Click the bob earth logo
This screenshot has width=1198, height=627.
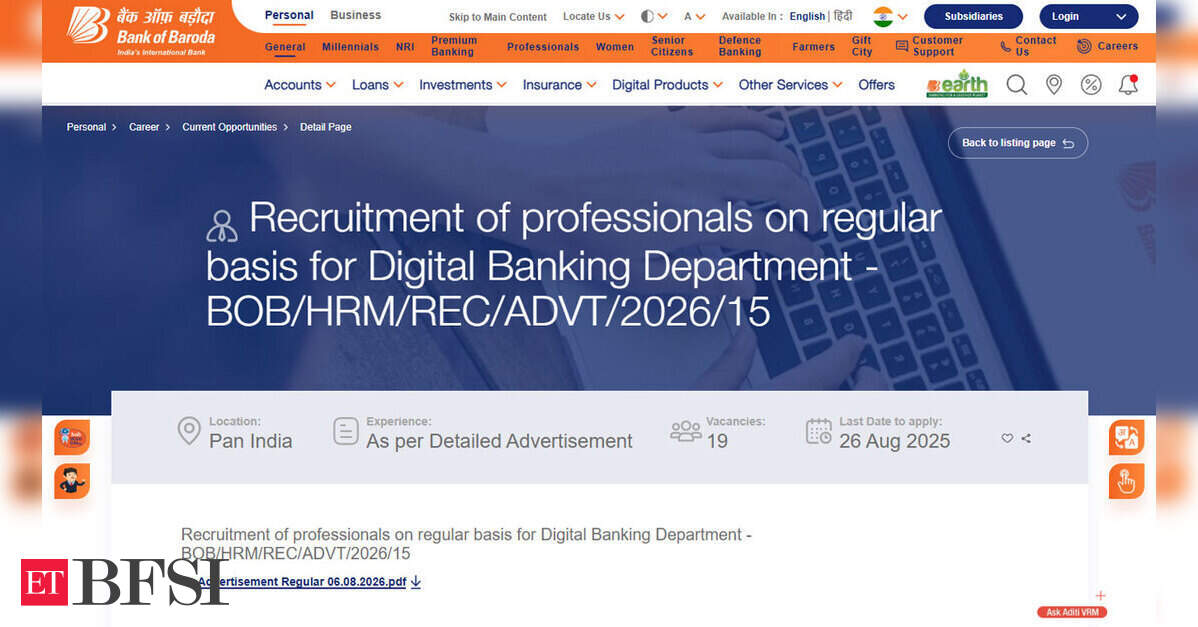(957, 84)
